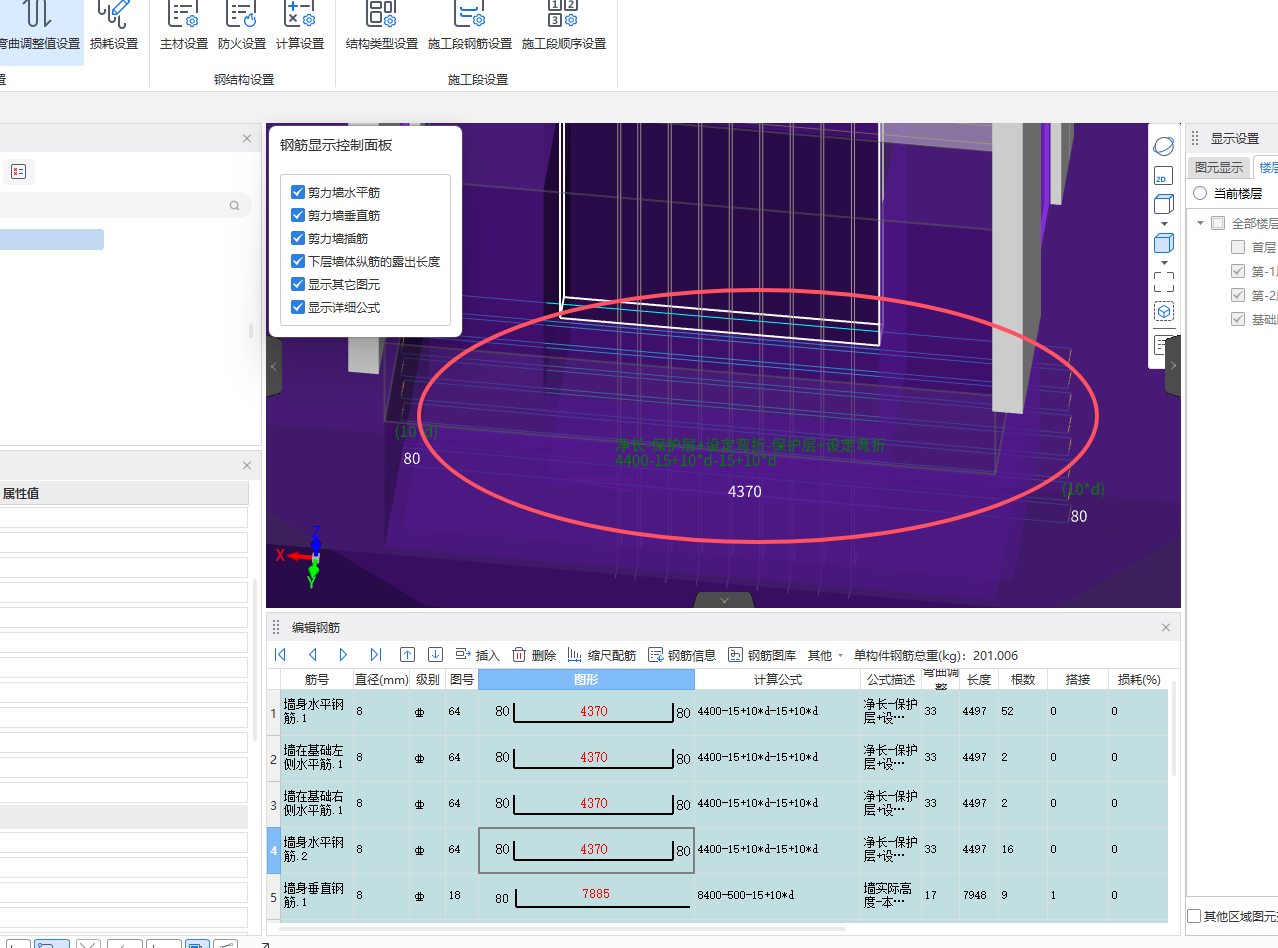Click the right edge expand arrow of viewport
This screenshot has width=1278, height=948.
[x=1173, y=366]
